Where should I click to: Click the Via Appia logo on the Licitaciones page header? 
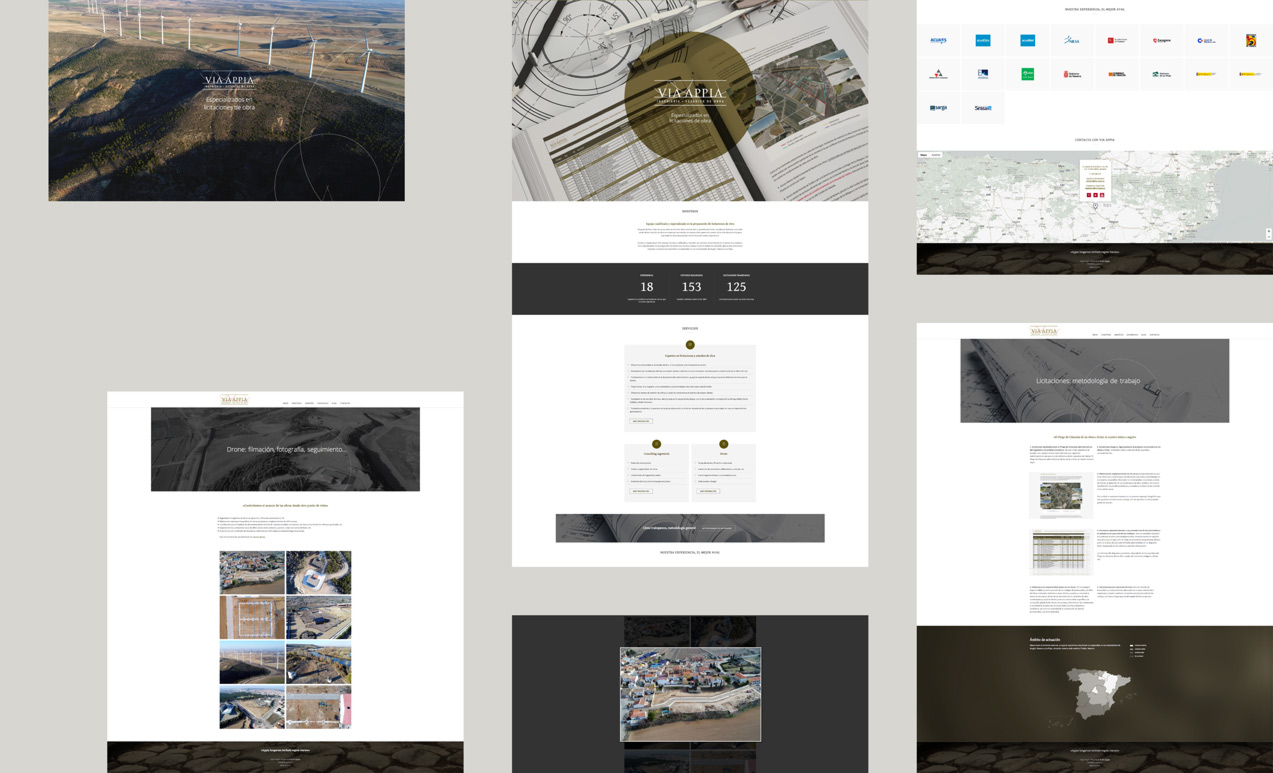1043,331
